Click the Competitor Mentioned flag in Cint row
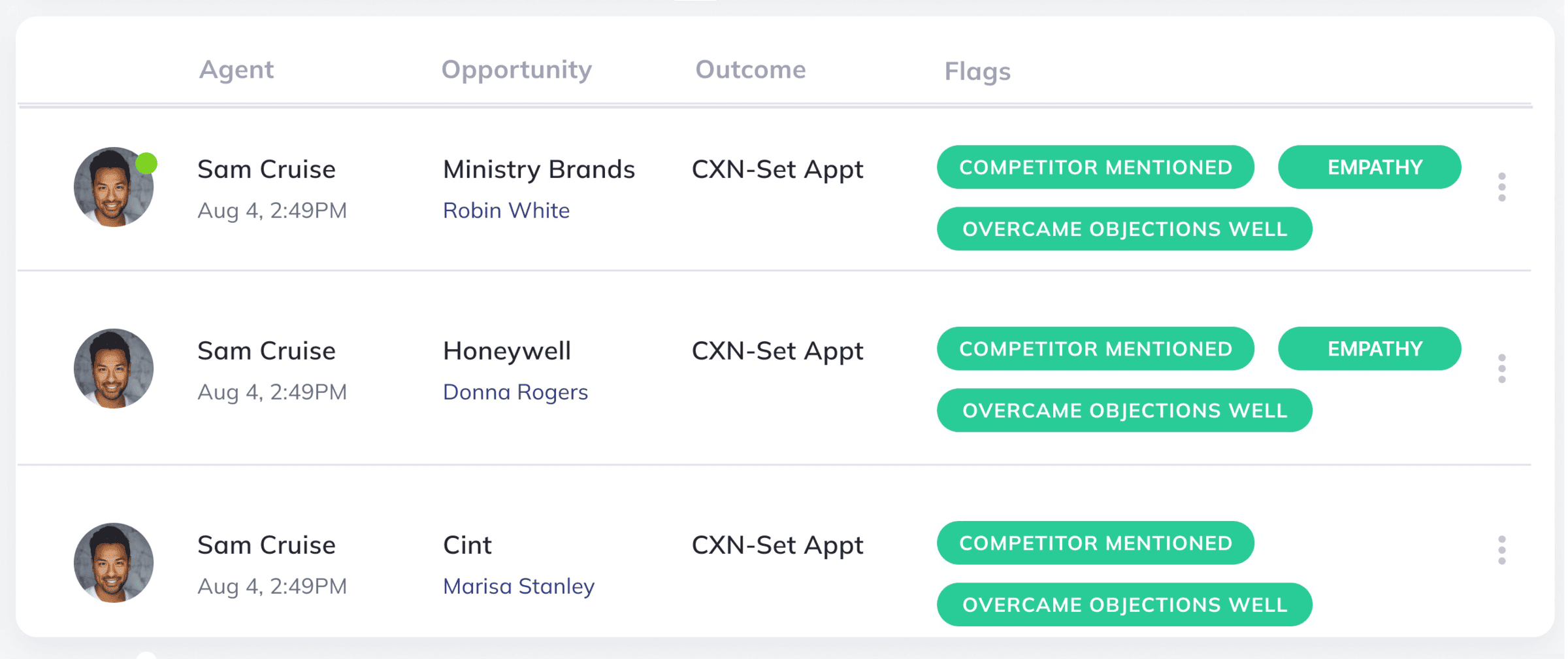Viewport: 1568px width, 659px height. 1095,543
